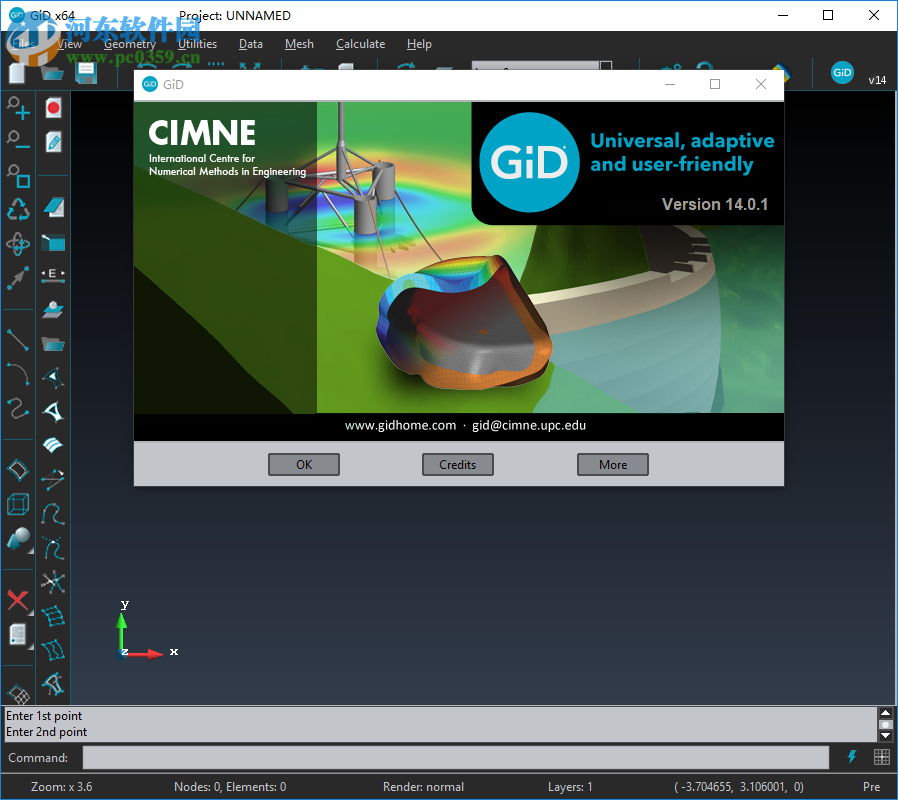Image resolution: width=898 pixels, height=800 pixels.
Task: Click 'Nodes: 0, Elements: 0' in status bar
Action: coord(230,786)
